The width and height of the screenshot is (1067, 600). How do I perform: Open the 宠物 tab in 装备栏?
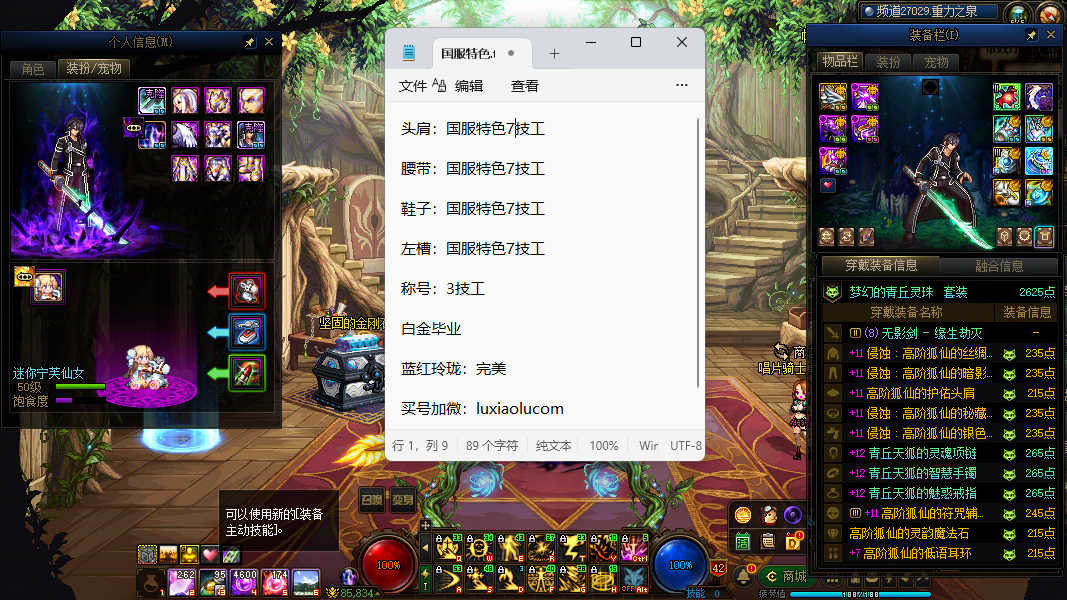click(x=936, y=62)
